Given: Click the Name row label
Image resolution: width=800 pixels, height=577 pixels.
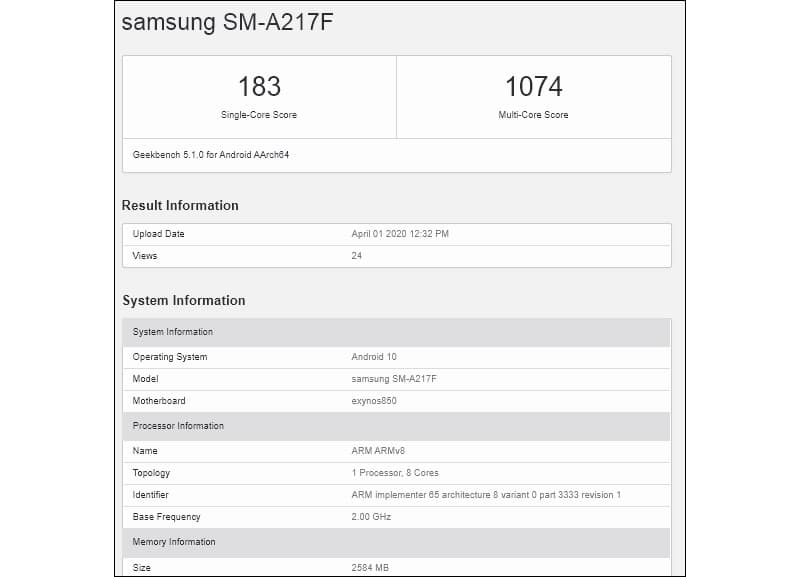Looking at the screenshot, I should point(145,450).
